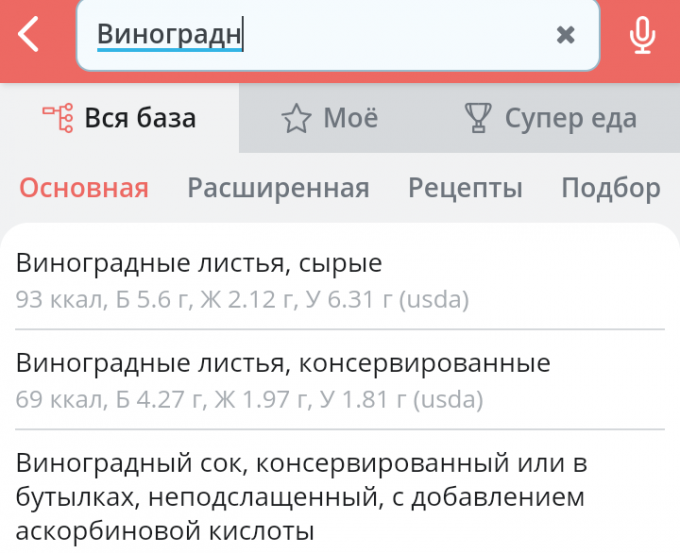Tap the back arrow icon
Screen dimensions: 680x553
click(29, 34)
